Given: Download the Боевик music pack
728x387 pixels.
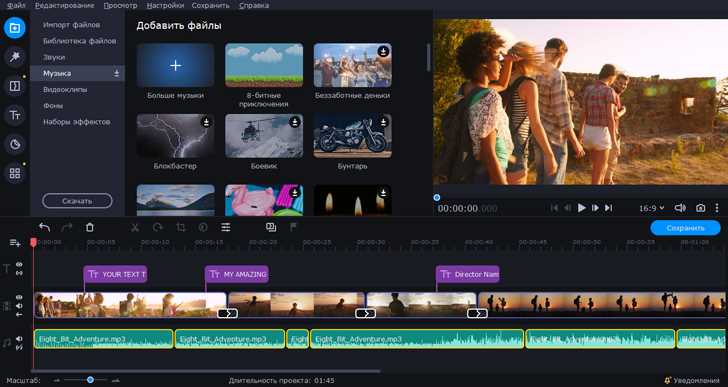Looking at the screenshot, I should [295, 122].
